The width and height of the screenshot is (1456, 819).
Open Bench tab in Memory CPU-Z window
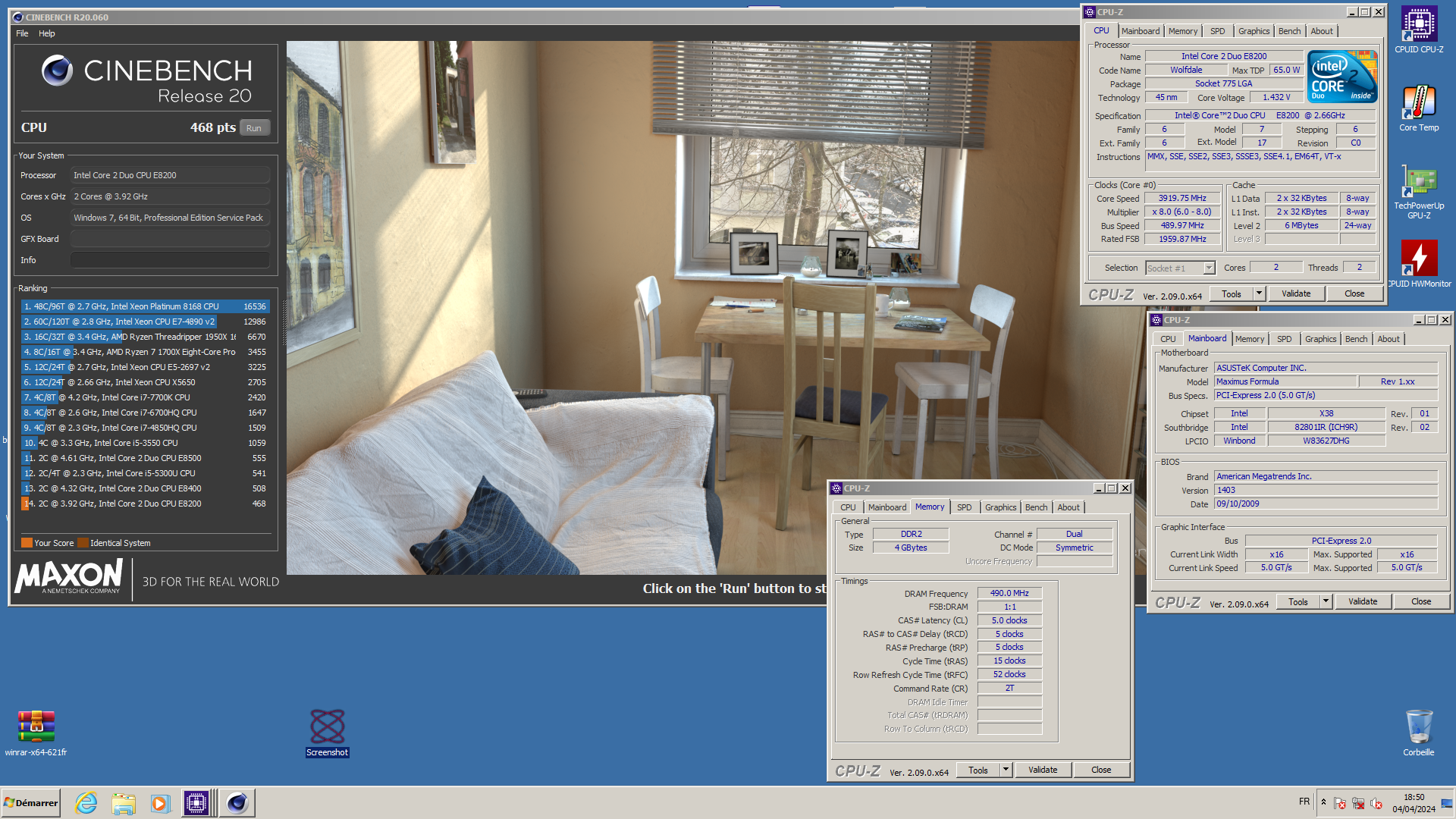[x=1036, y=507]
